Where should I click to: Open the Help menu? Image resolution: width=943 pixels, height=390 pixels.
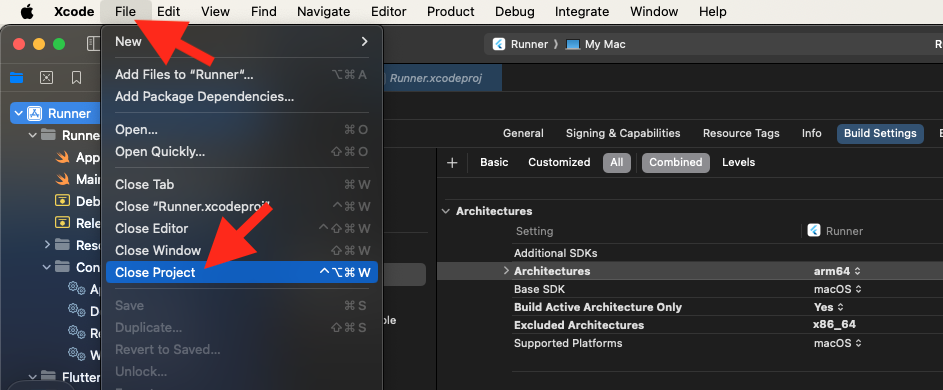[x=713, y=11]
